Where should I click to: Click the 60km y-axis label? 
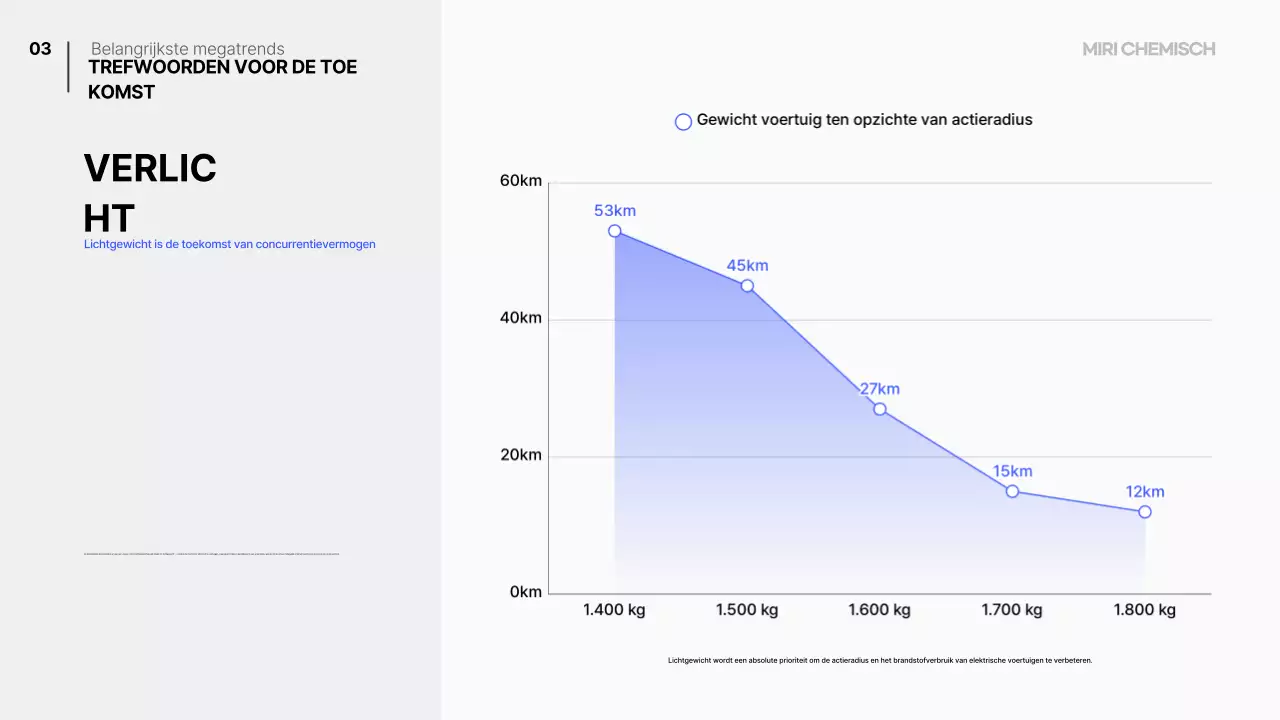click(521, 181)
